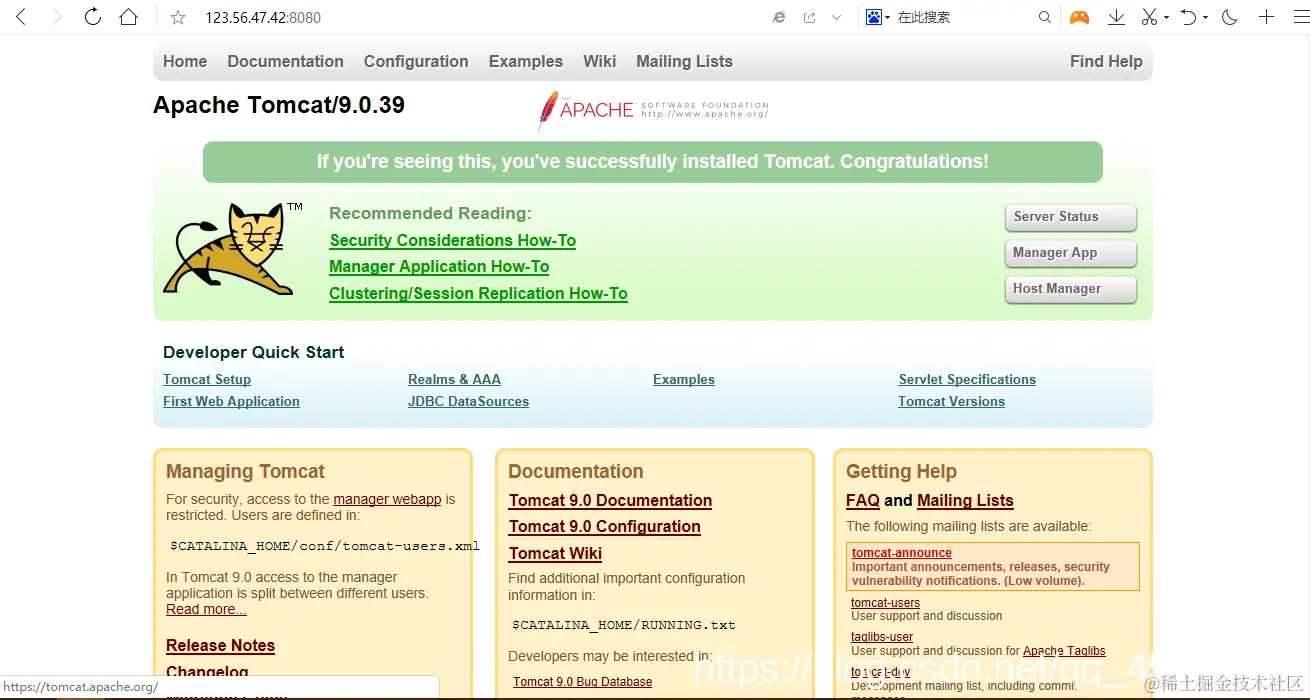
Task: Open Tomcat 9.0 Configuration link
Action: click(604, 527)
